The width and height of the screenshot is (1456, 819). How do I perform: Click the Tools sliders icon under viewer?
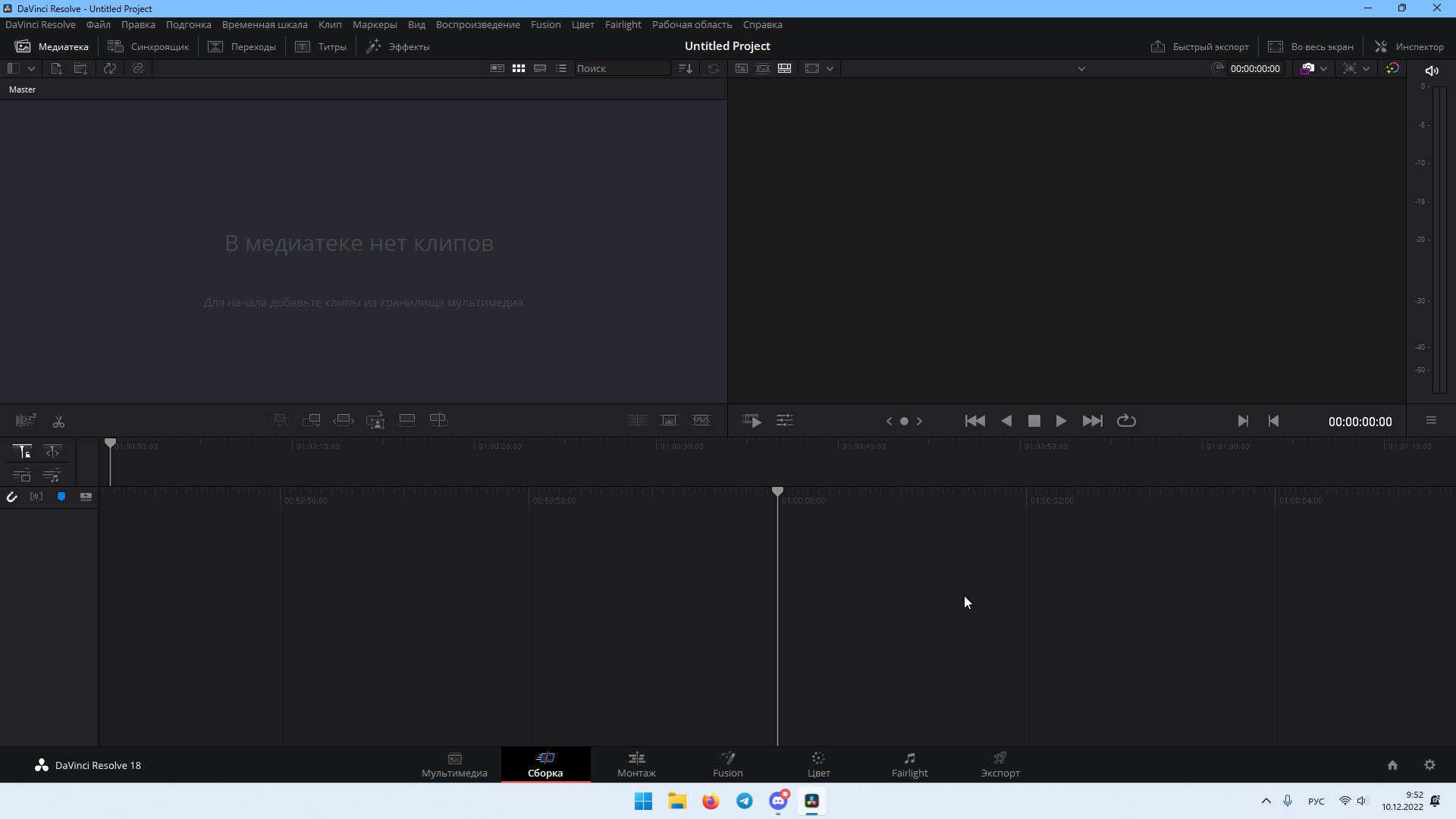click(785, 420)
